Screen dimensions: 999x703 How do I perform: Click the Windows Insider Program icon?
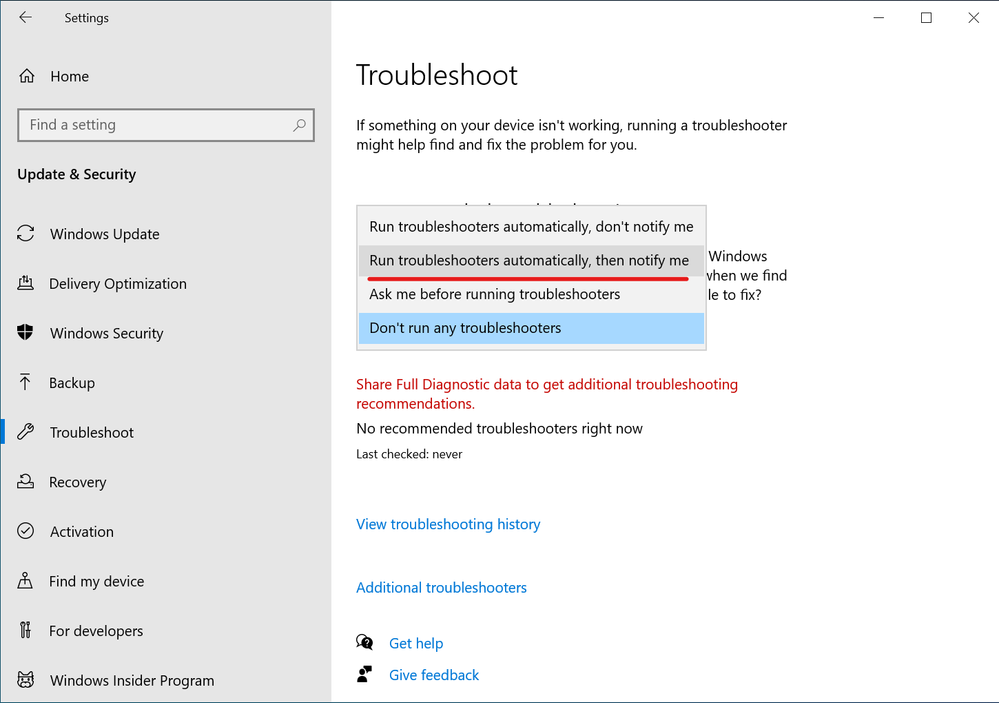[26, 680]
